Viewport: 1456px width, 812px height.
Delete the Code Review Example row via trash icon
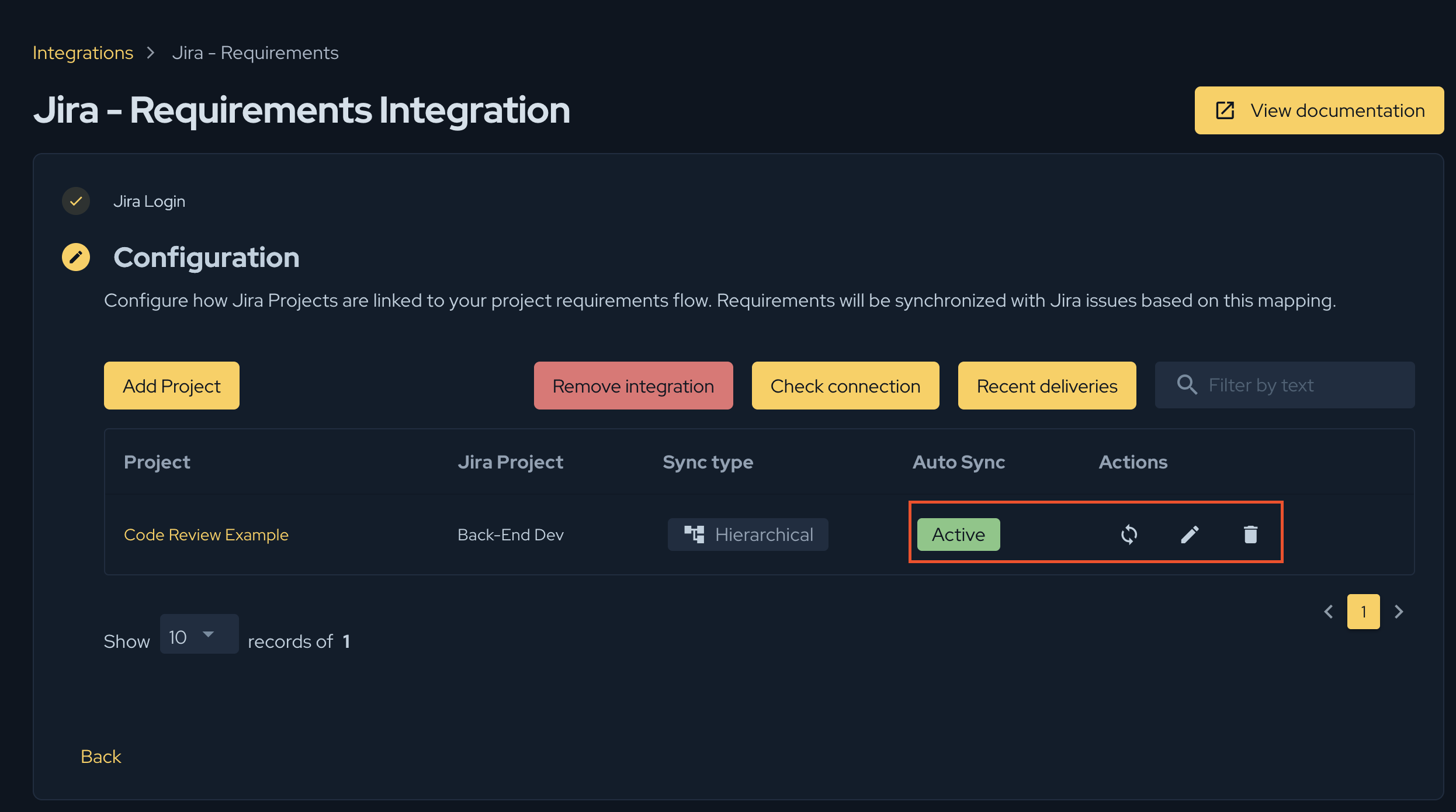(x=1250, y=534)
